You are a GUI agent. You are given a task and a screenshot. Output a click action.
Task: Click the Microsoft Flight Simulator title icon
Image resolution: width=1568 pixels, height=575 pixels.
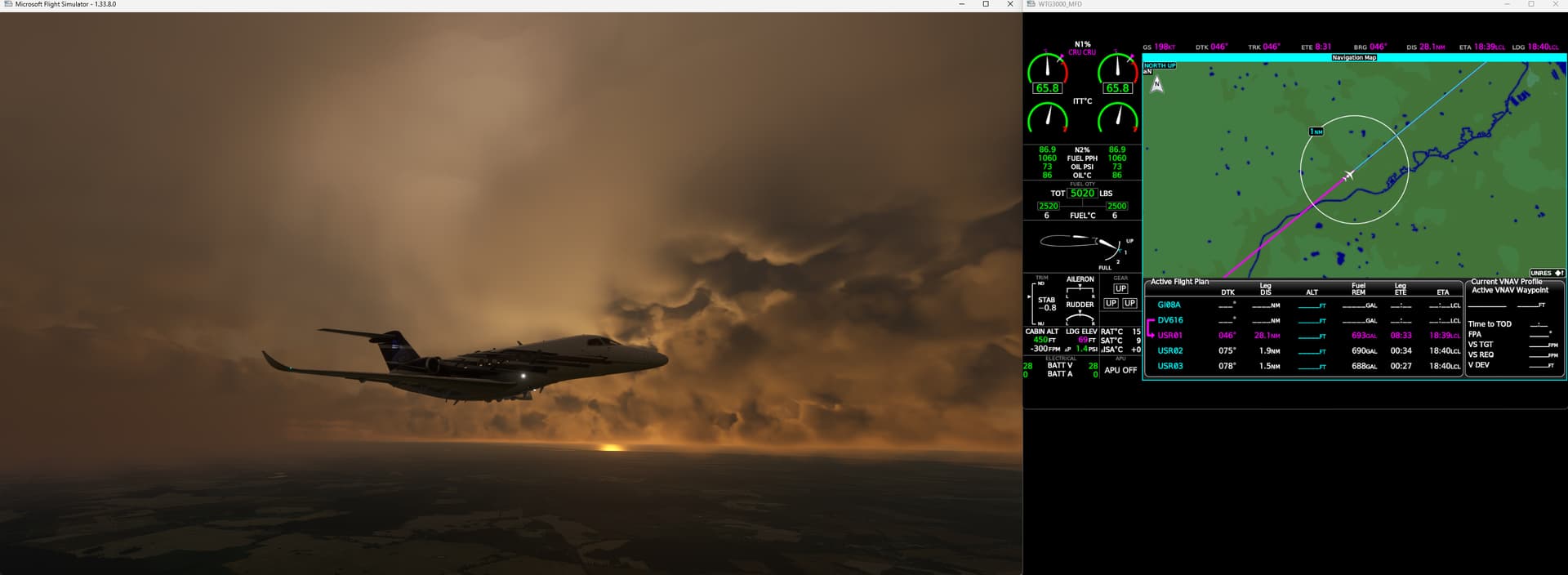[x=8, y=5]
